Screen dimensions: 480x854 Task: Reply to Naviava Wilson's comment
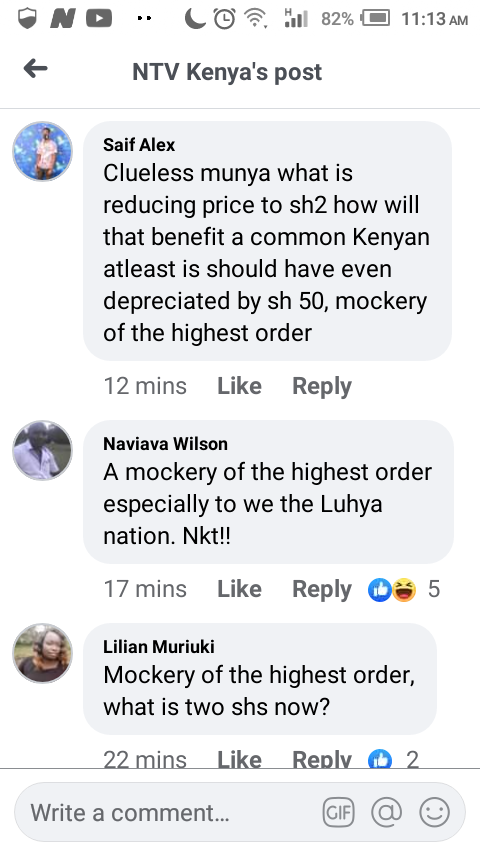pyautogui.click(x=321, y=589)
